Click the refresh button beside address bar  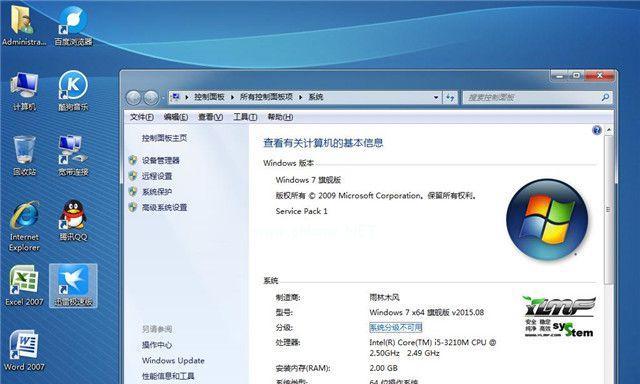coord(450,98)
